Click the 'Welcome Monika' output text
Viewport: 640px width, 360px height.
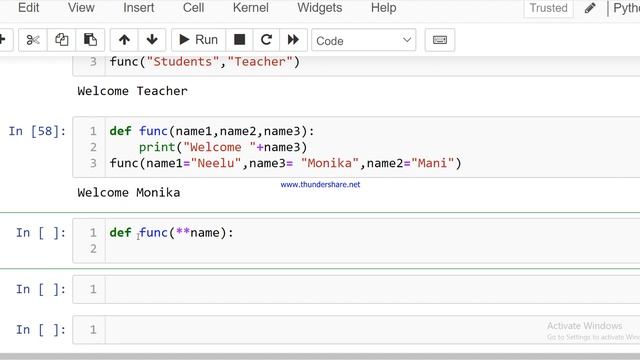coord(129,193)
